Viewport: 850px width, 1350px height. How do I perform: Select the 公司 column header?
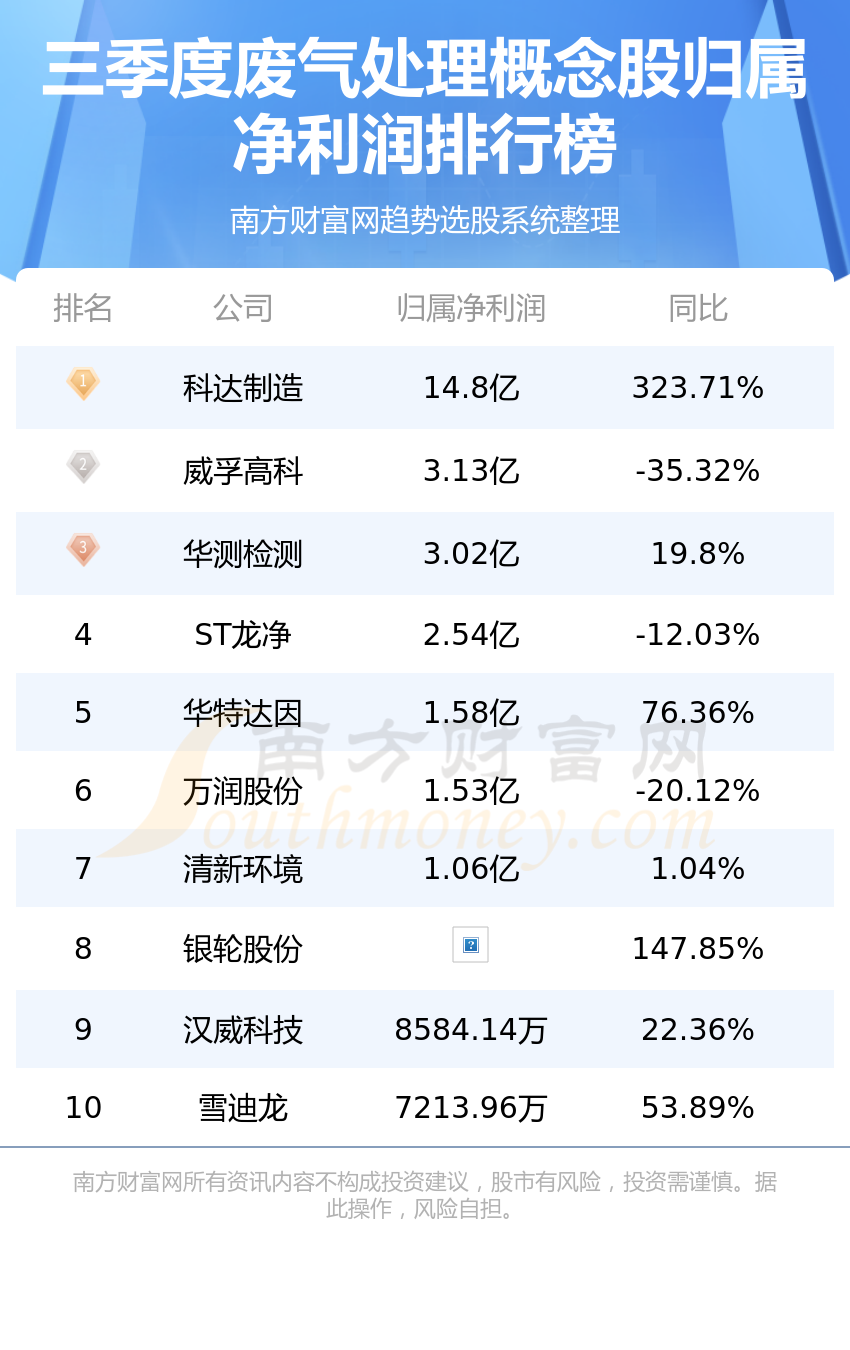pos(243,308)
